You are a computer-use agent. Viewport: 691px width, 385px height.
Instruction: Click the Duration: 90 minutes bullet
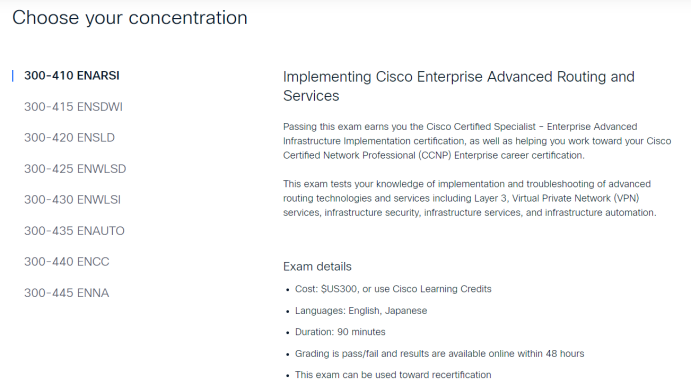coord(340,332)
